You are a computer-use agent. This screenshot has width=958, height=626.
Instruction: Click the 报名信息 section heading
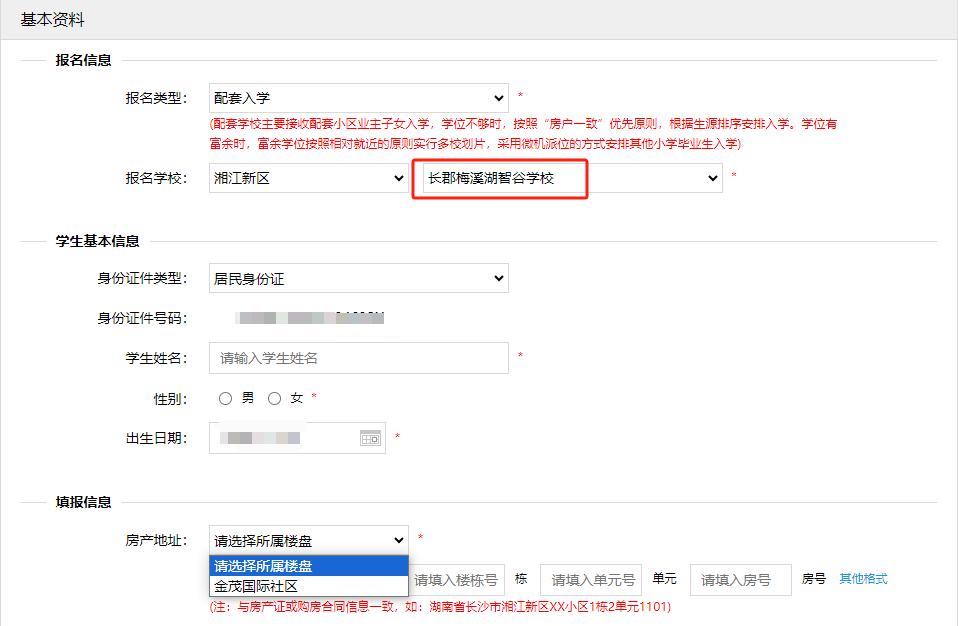(83, 60)
